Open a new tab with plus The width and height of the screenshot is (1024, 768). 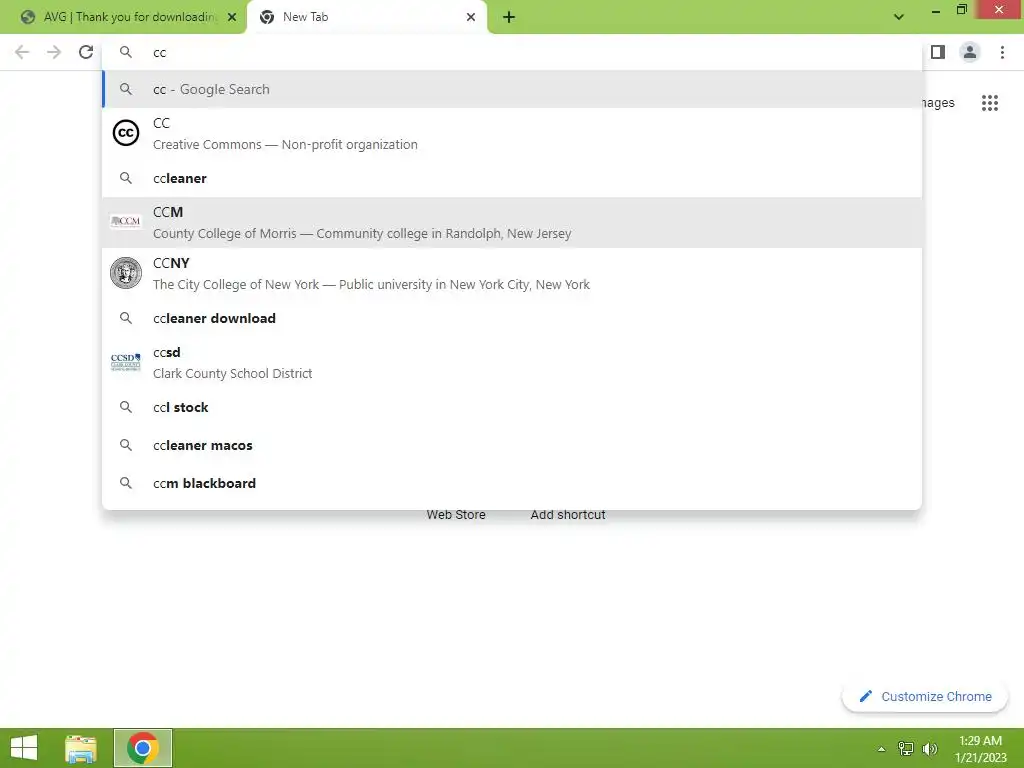point(509,17)
